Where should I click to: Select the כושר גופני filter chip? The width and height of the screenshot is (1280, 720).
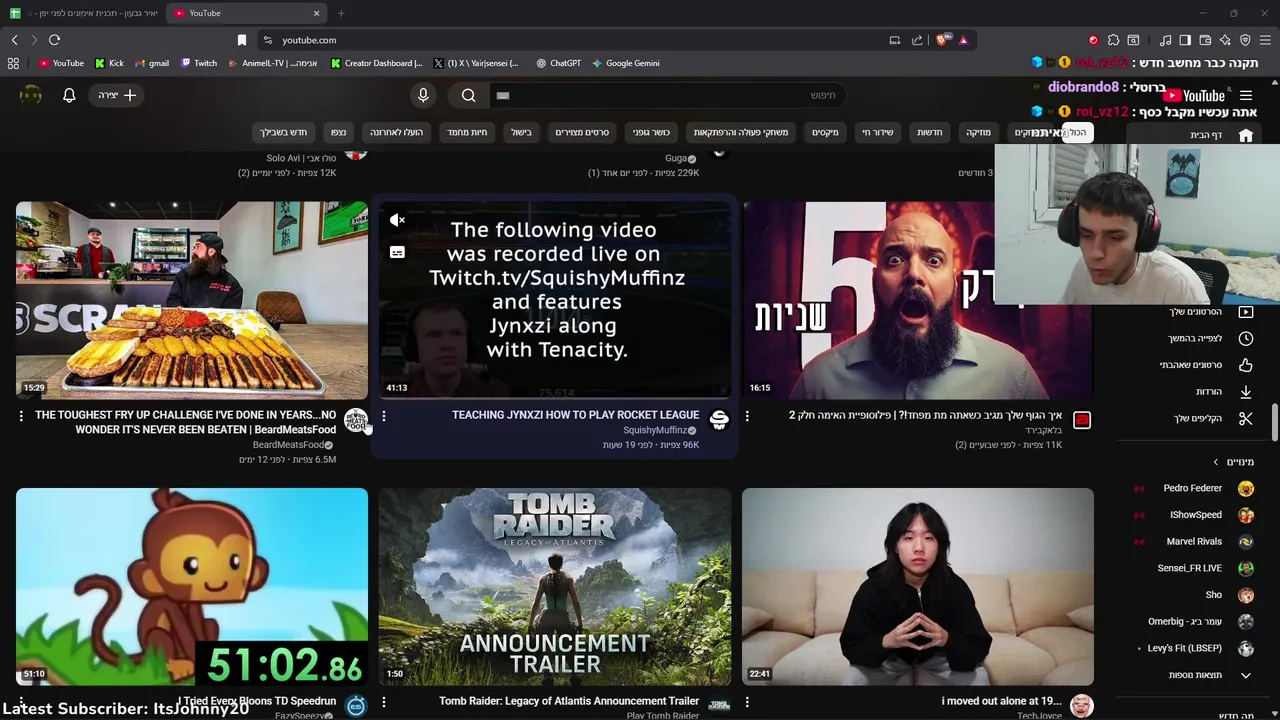click(651, 132)
